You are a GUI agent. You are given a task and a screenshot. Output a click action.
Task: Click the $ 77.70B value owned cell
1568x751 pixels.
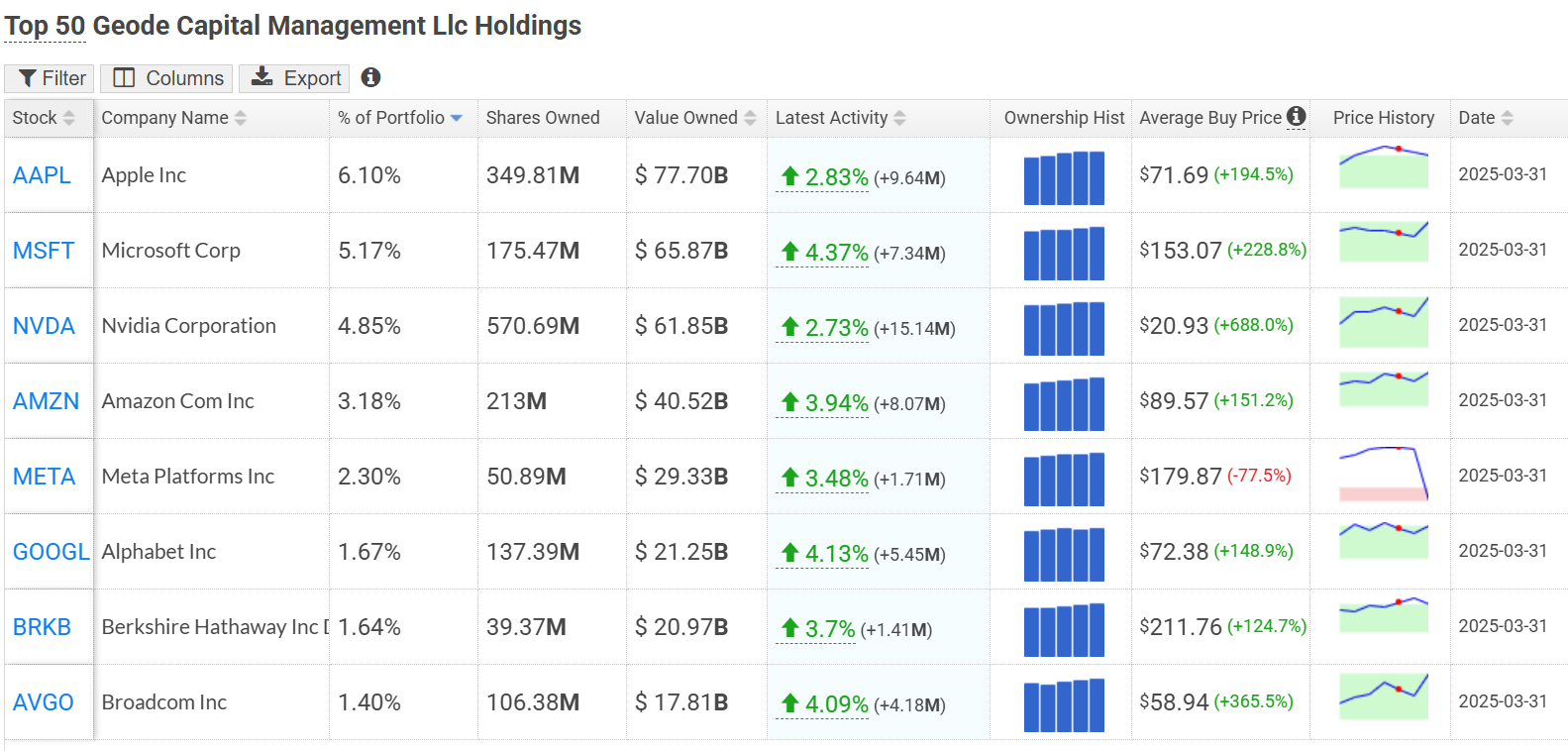pos(681,175)
